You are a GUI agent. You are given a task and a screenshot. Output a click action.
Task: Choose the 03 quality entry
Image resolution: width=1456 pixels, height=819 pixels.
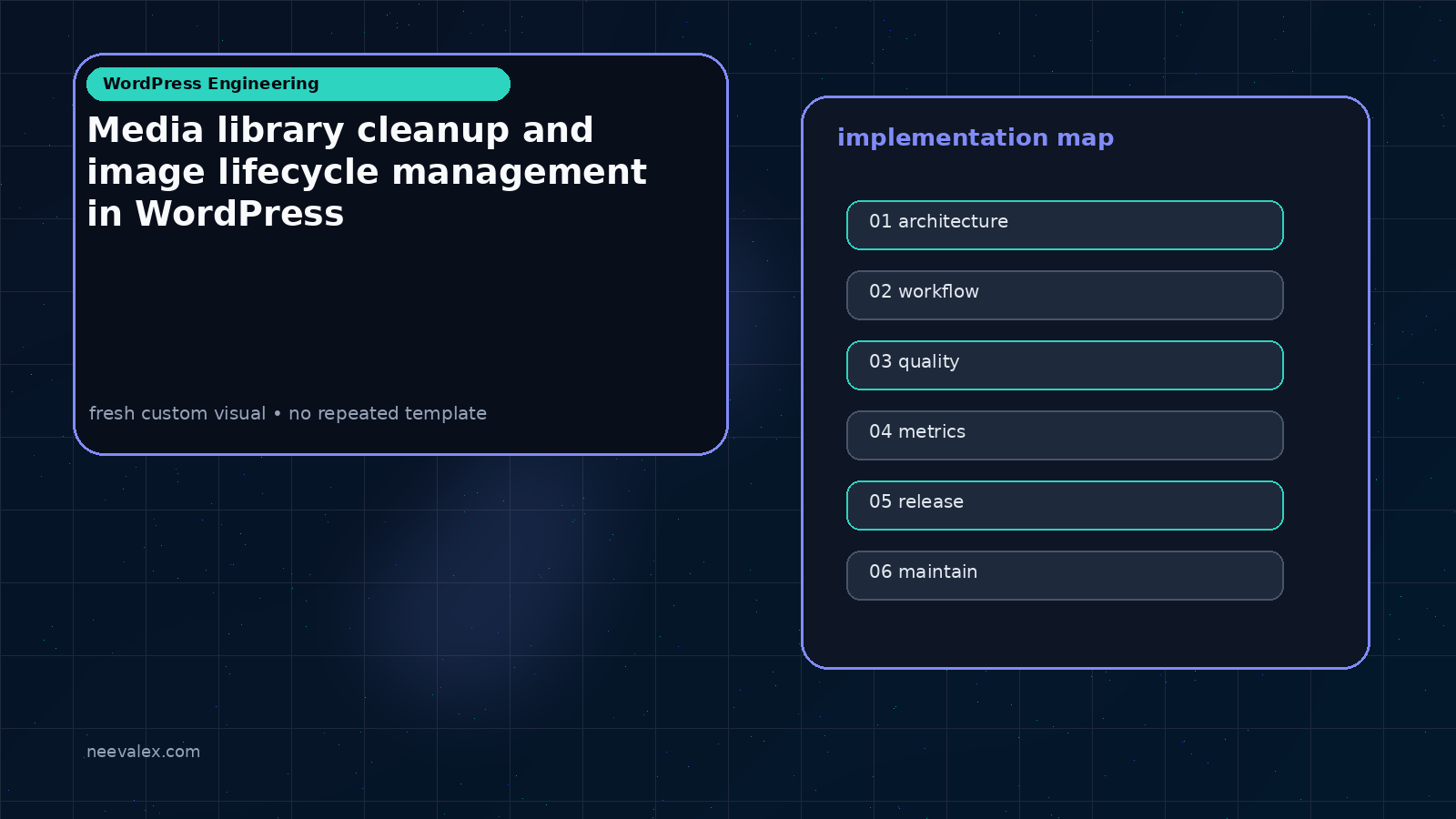point(1065,365)
